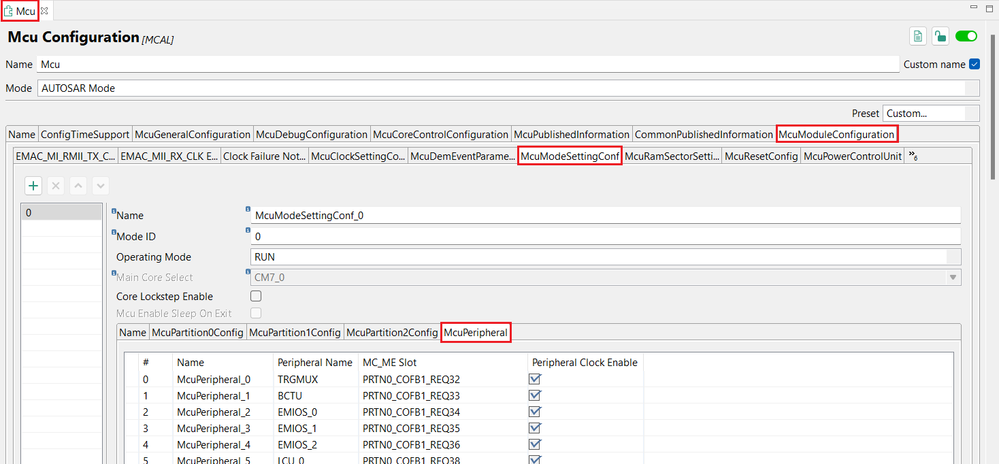
Task: Click the McuModeSettingConf_0 name field
Action: 606,215
